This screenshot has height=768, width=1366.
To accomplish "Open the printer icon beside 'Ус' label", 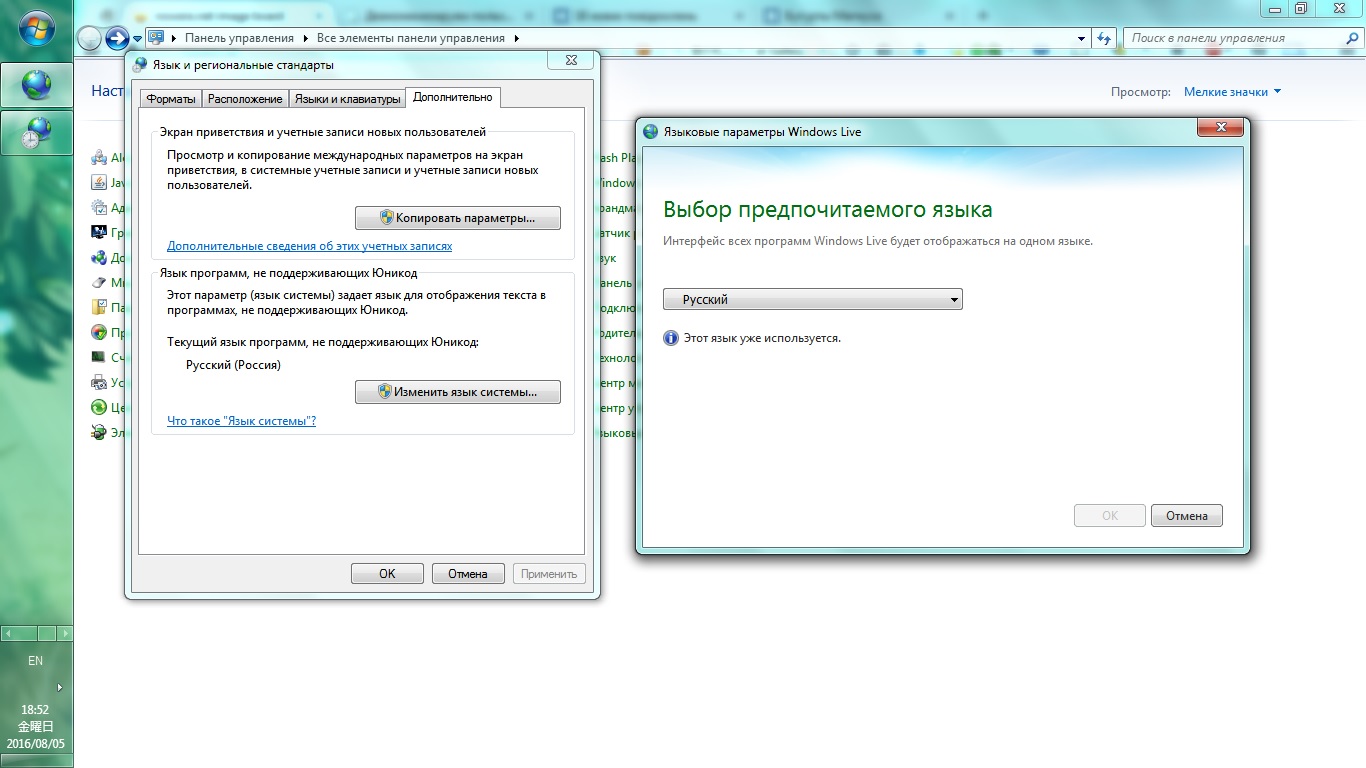I will (99, 383).
